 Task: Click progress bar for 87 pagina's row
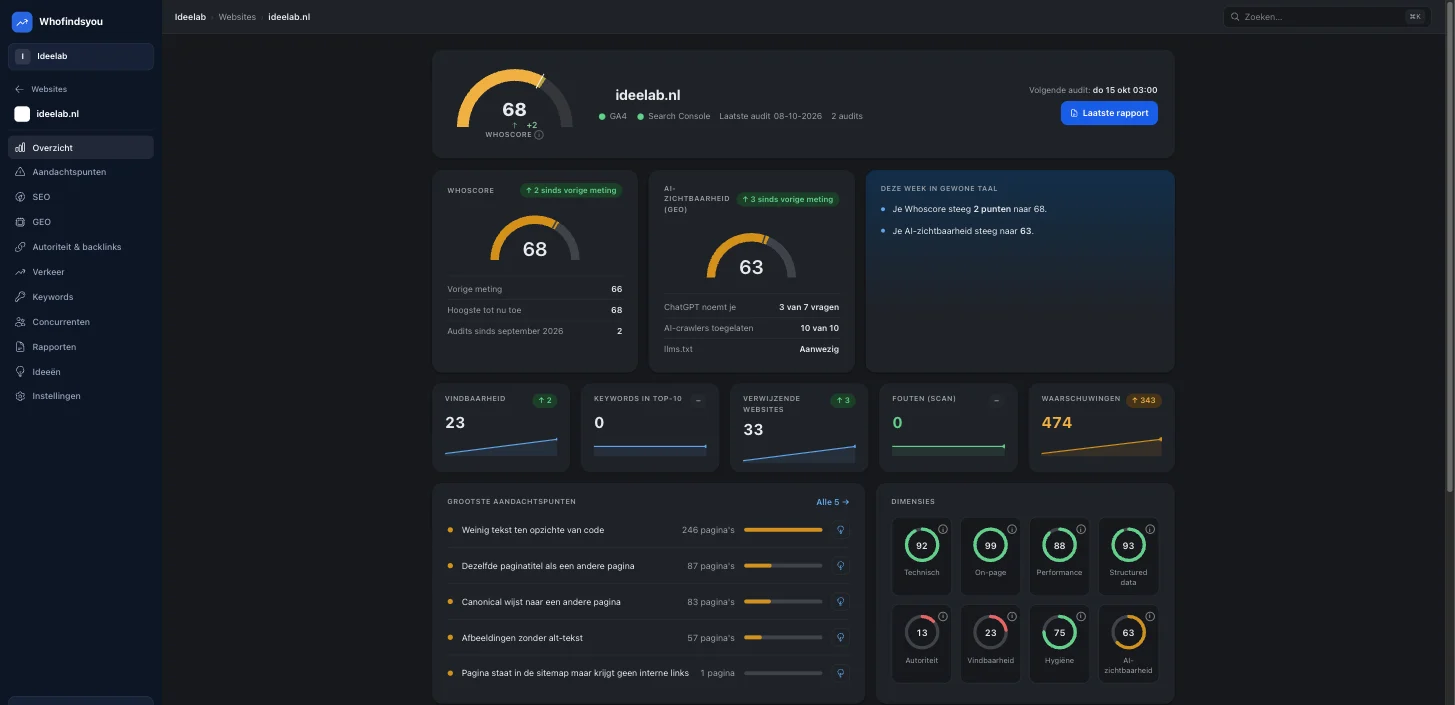783,566
